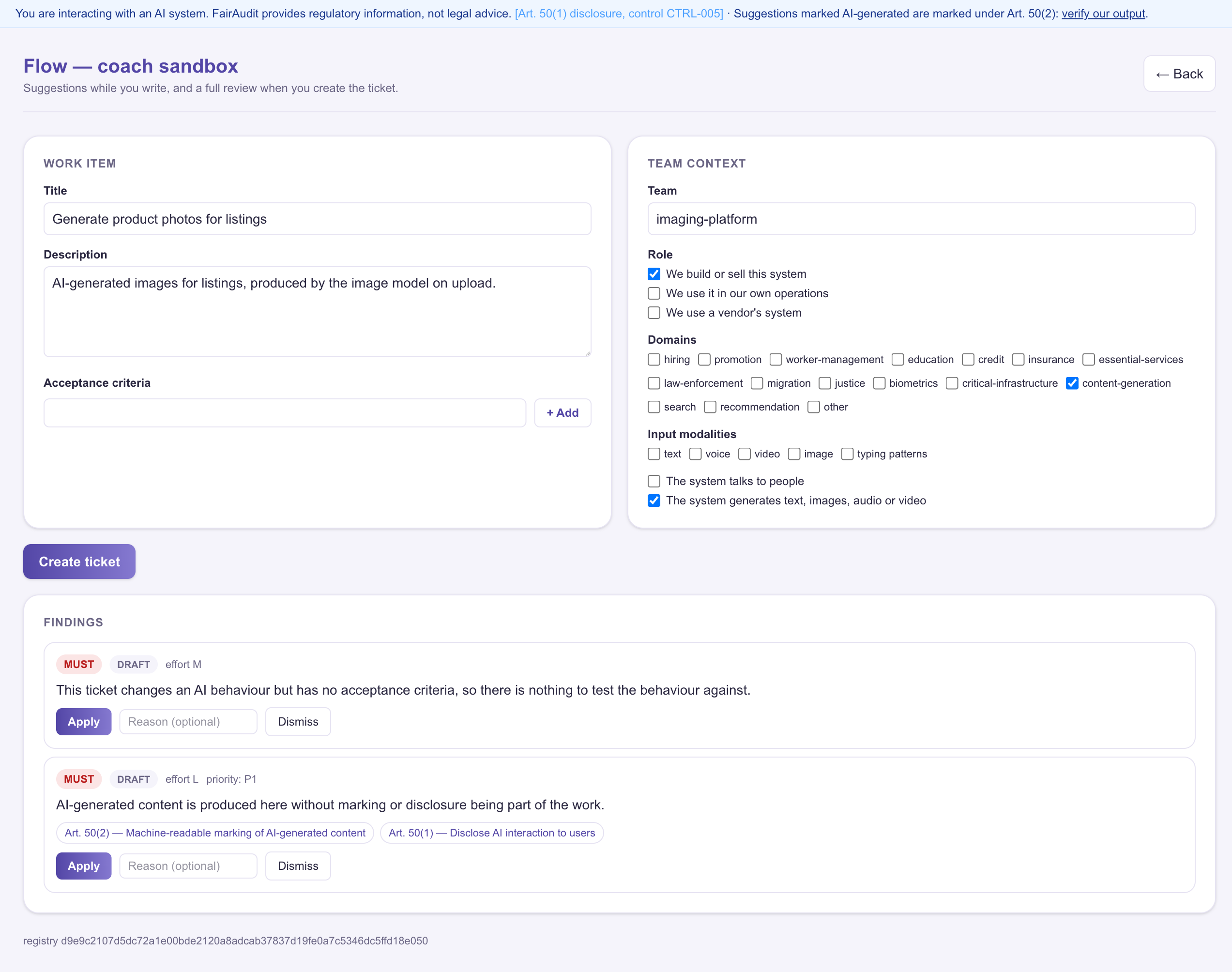Apply the no acceptance criteria finding

[x=84, y=722]
